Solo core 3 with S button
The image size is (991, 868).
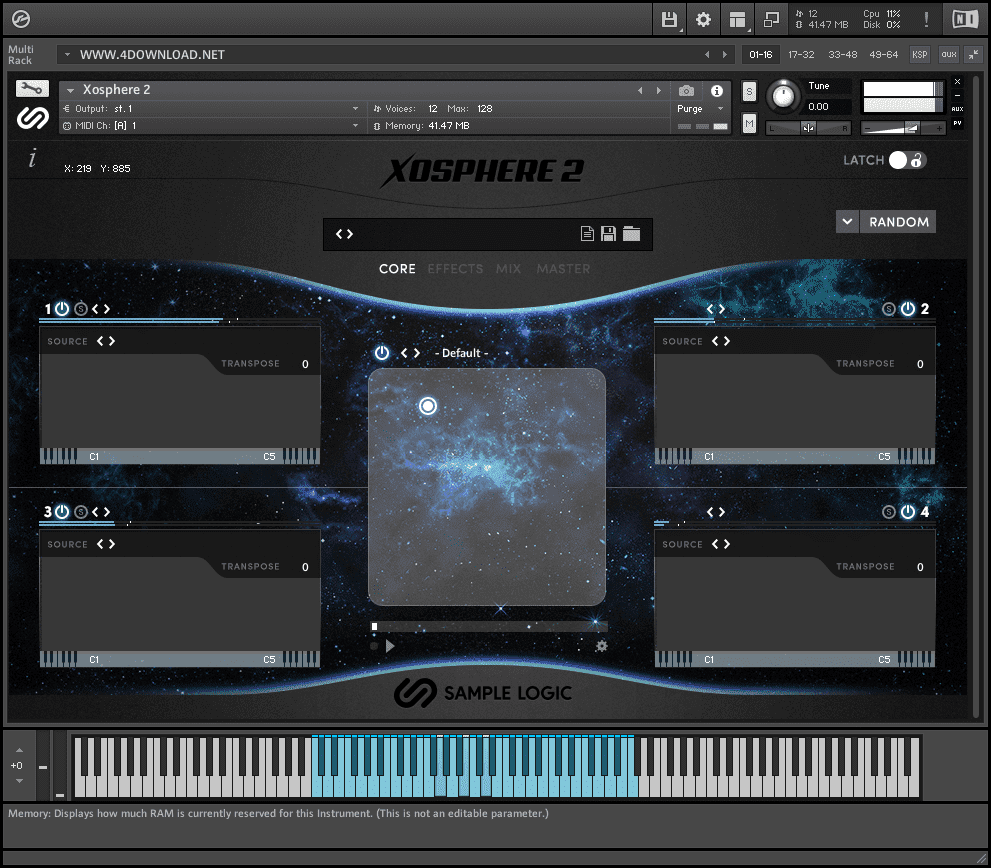click(x=81, y=511)
